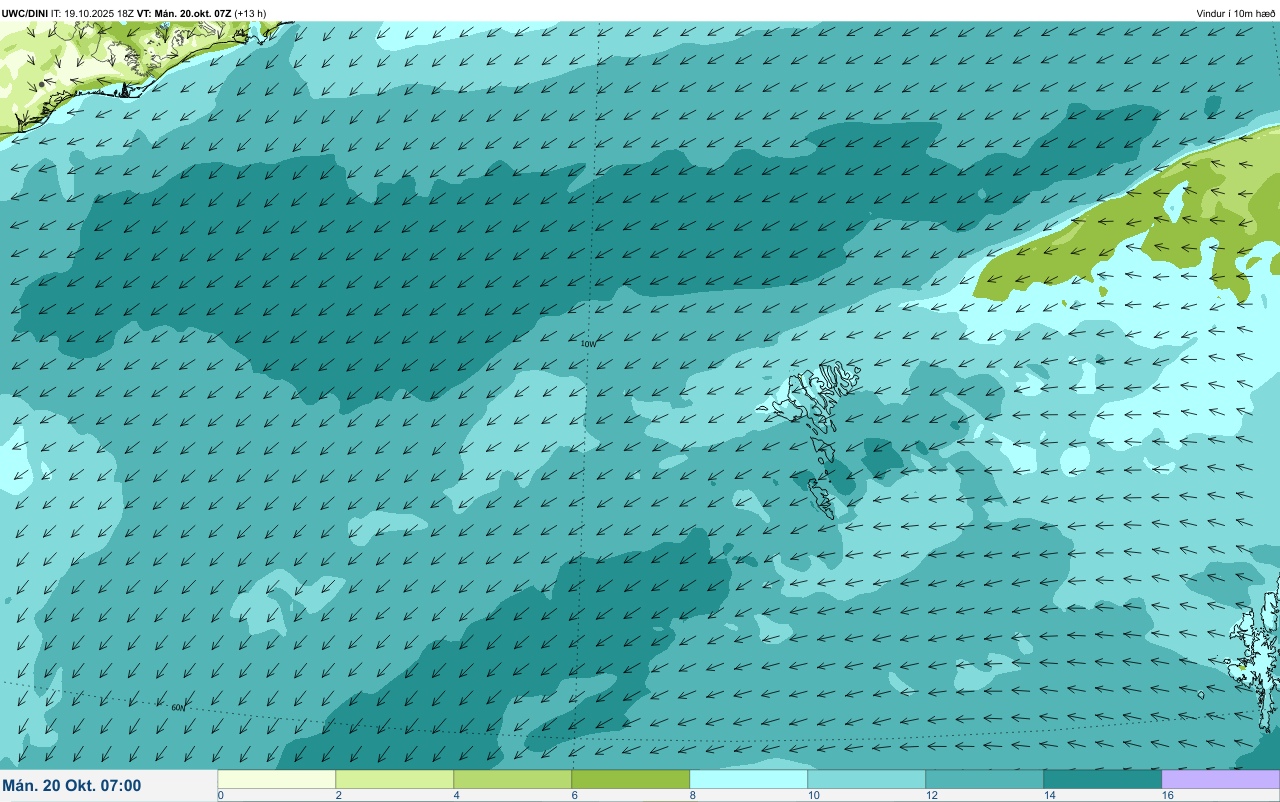Click the 10–12 light teal legend swatch
The width and height of the screenshot is (1280, 802).
coord(867,779)
